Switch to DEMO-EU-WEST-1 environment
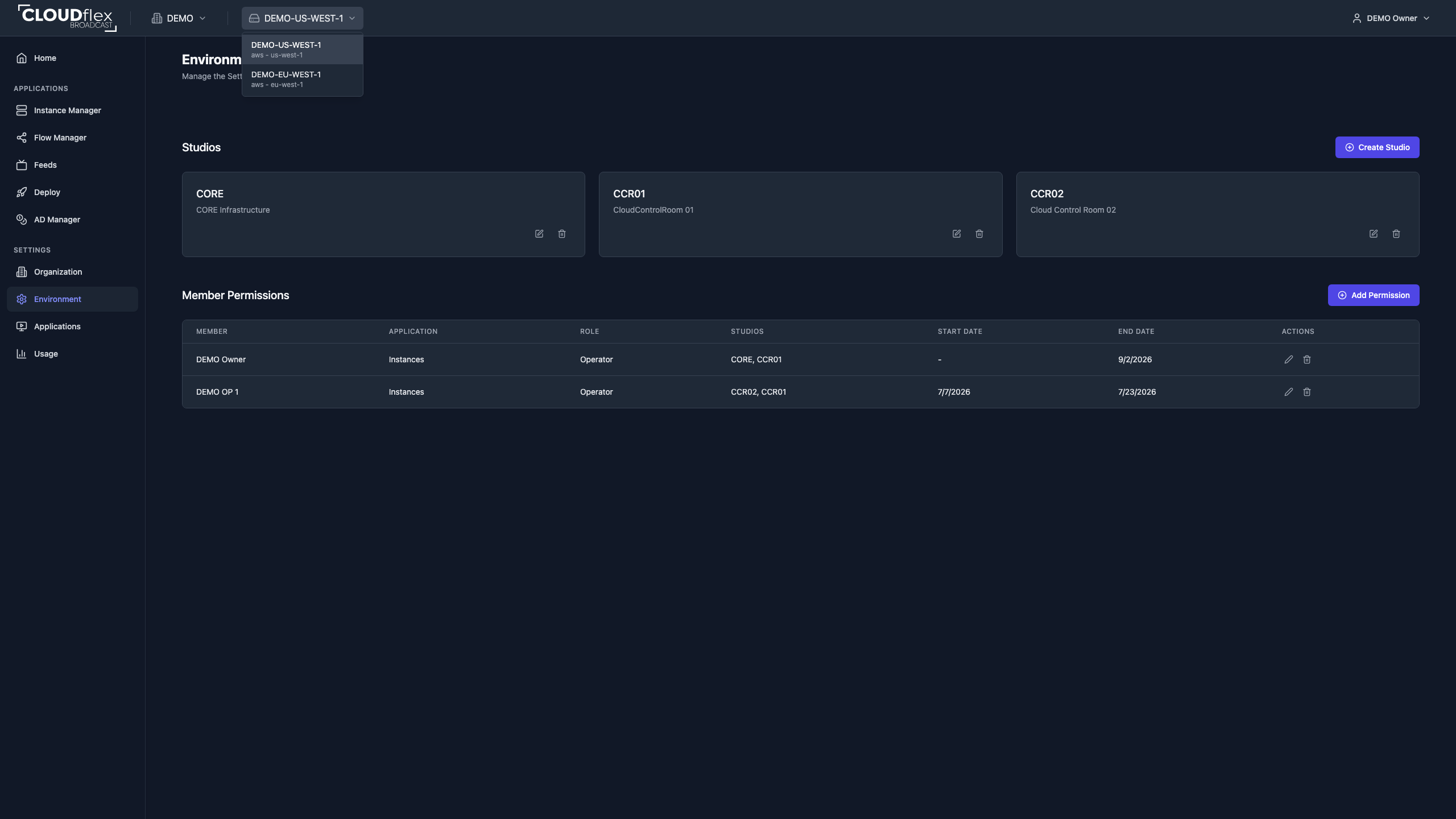 302,79
